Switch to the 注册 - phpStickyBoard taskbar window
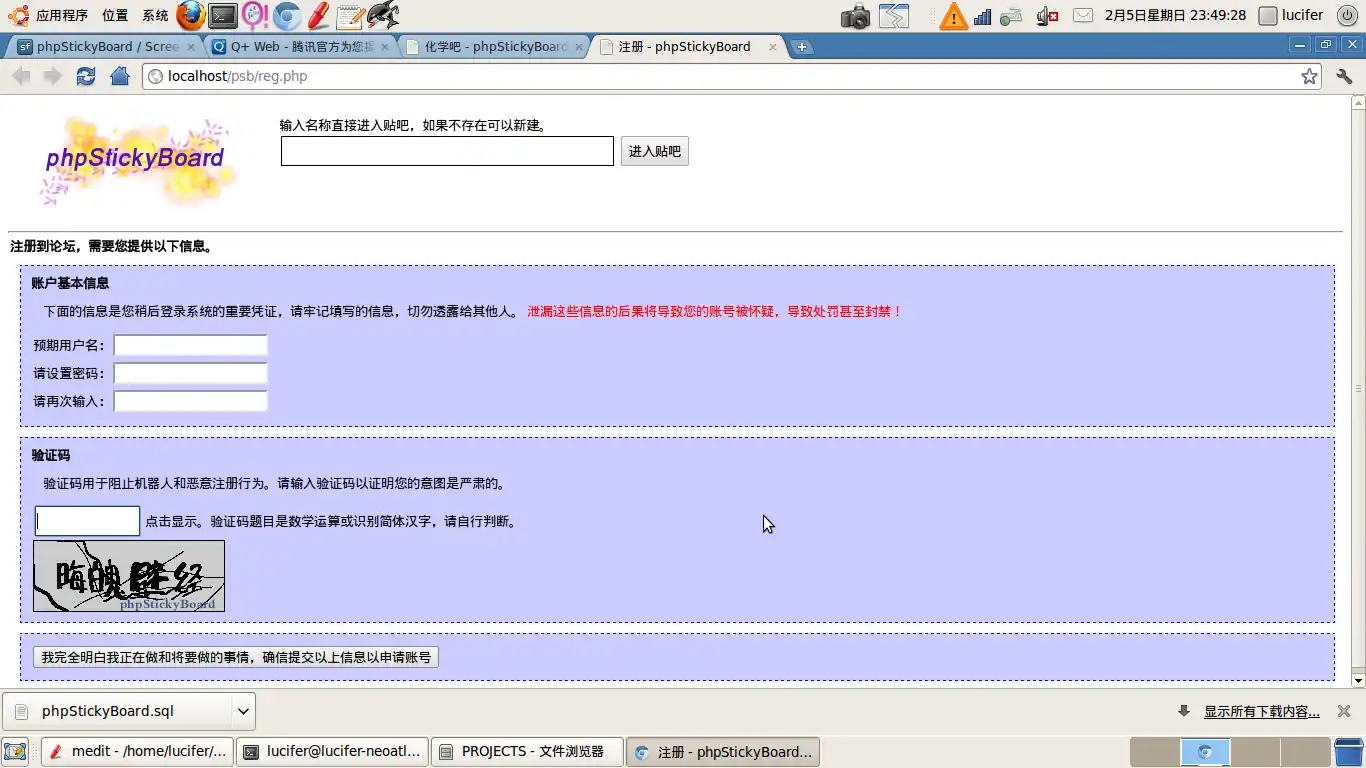This screenshot has width=1366, height=768. coord(723,752)
